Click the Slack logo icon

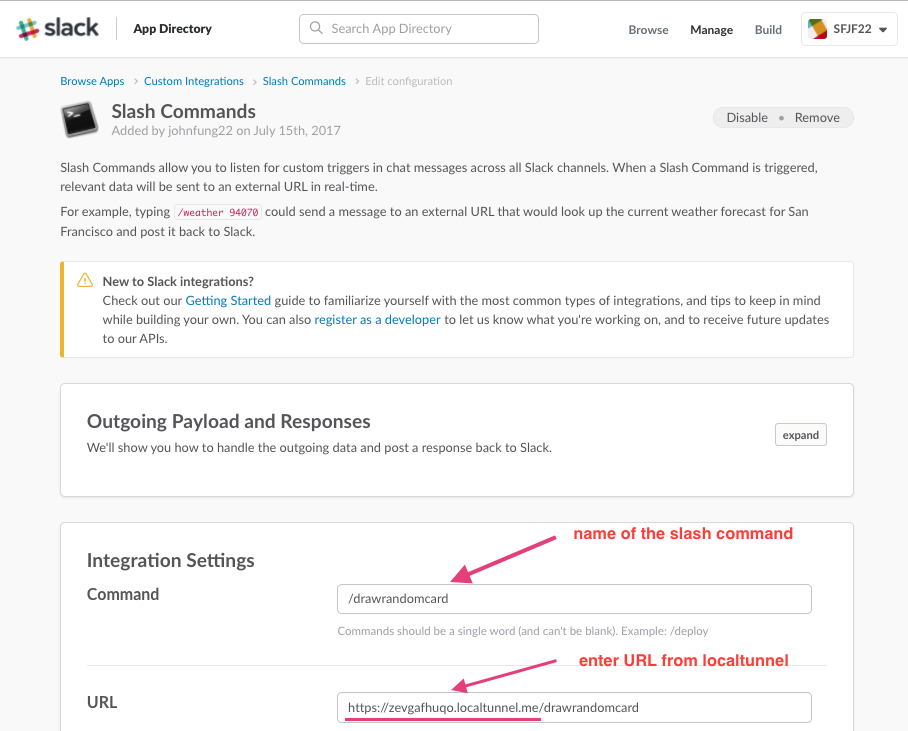28,28
